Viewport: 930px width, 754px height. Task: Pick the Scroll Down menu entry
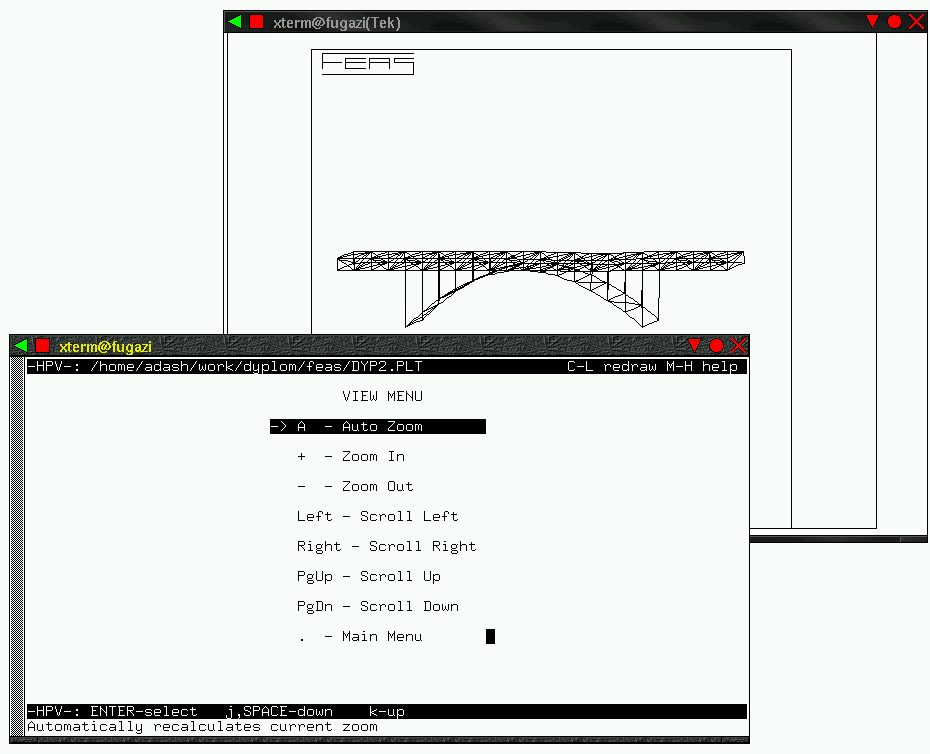click(x=378, y=606)
